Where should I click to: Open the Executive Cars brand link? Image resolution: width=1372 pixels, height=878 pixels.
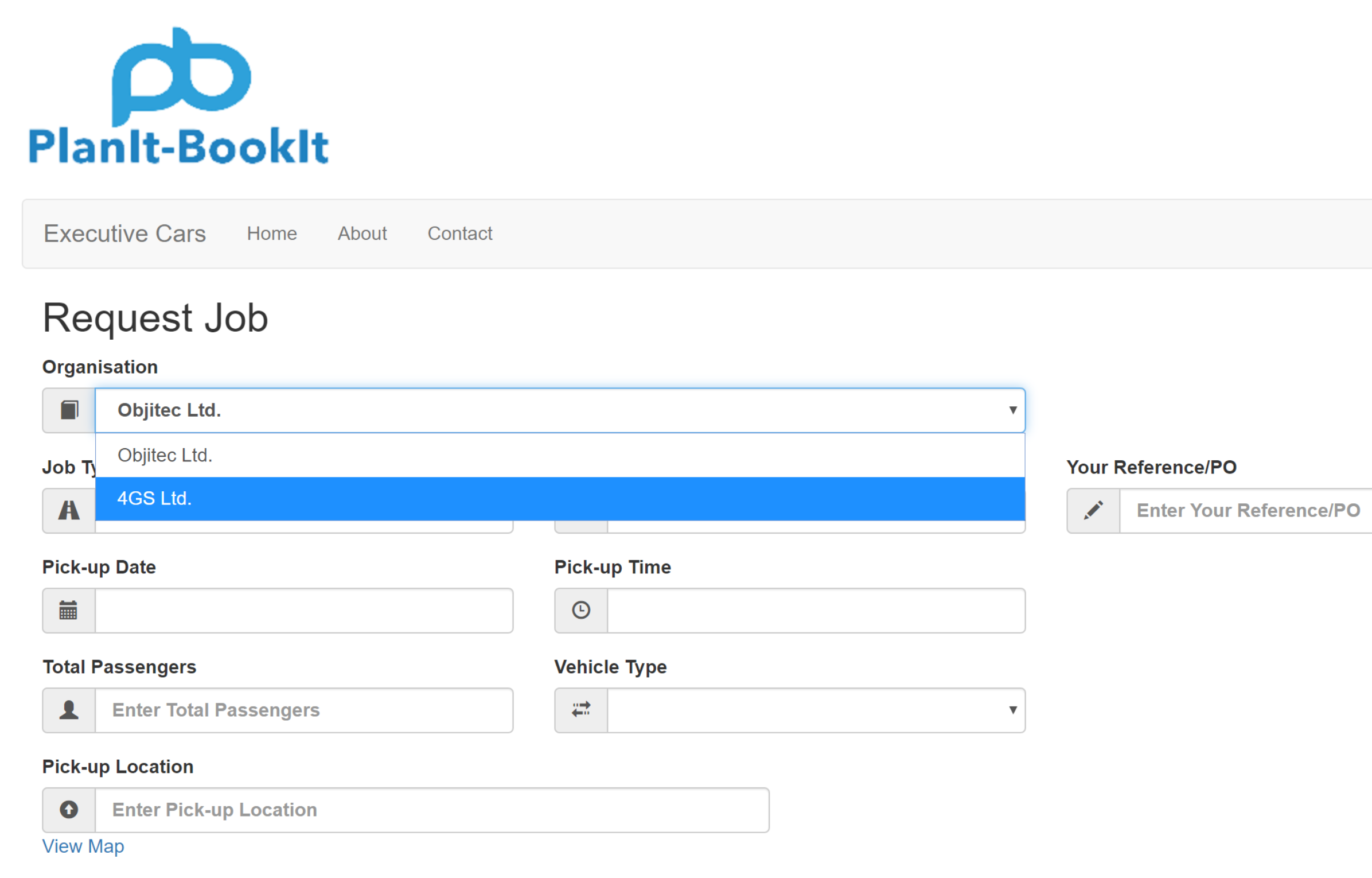pyautogui.click(x=124, y=234)
